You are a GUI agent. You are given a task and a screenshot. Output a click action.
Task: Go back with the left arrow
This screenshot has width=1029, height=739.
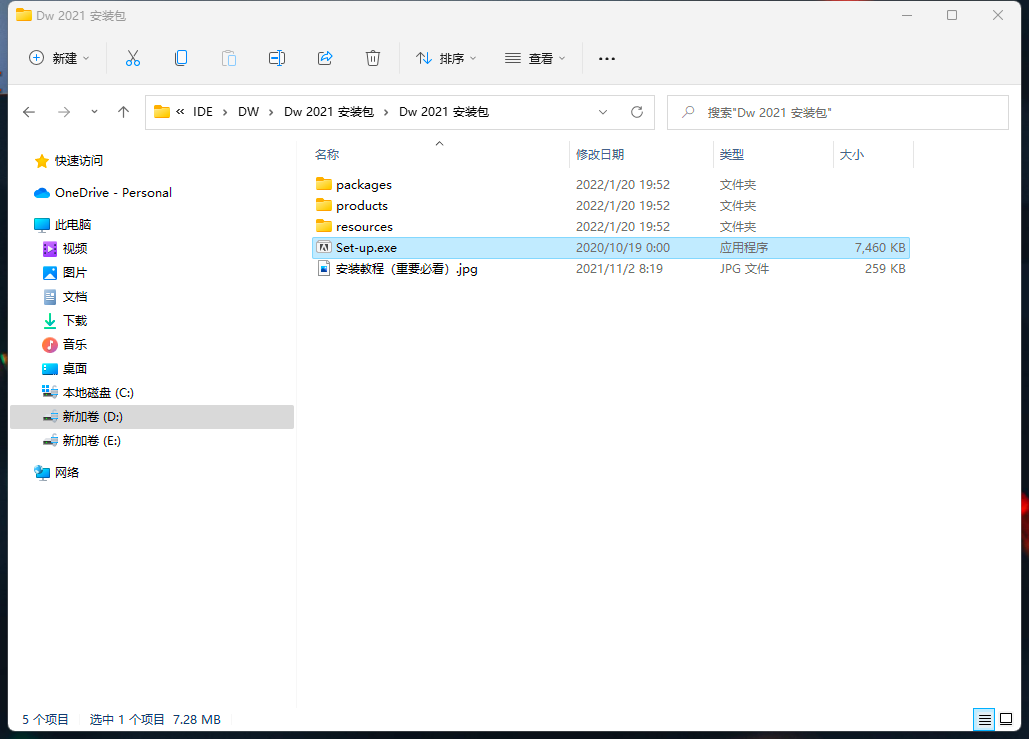point(29,112)
